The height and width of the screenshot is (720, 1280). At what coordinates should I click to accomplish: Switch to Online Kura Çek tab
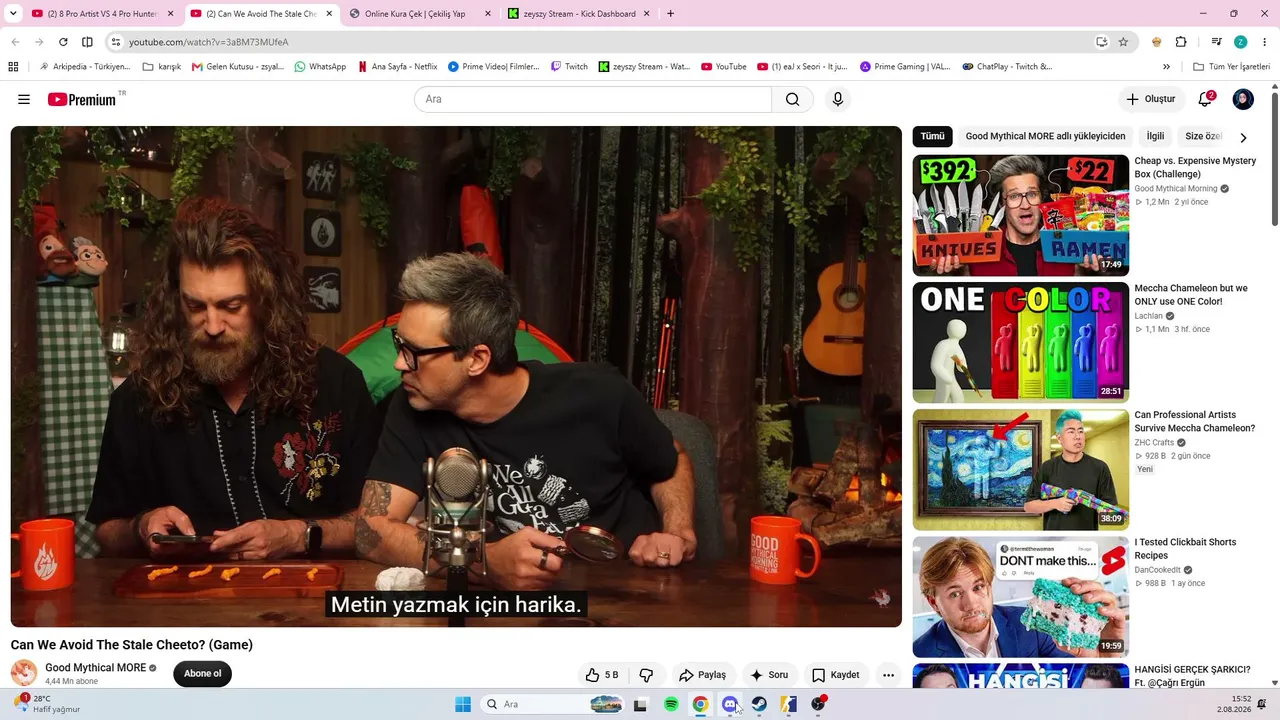pyautogui.click(x=420, y=14)
